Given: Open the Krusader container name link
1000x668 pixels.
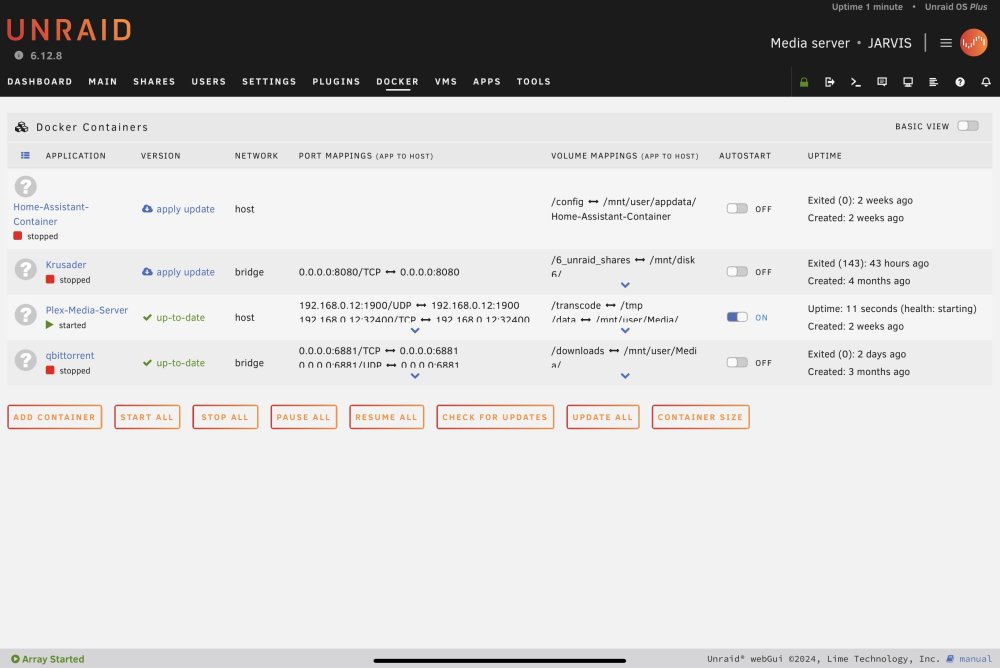Looking at the screenshot, I should pos(66,264).
